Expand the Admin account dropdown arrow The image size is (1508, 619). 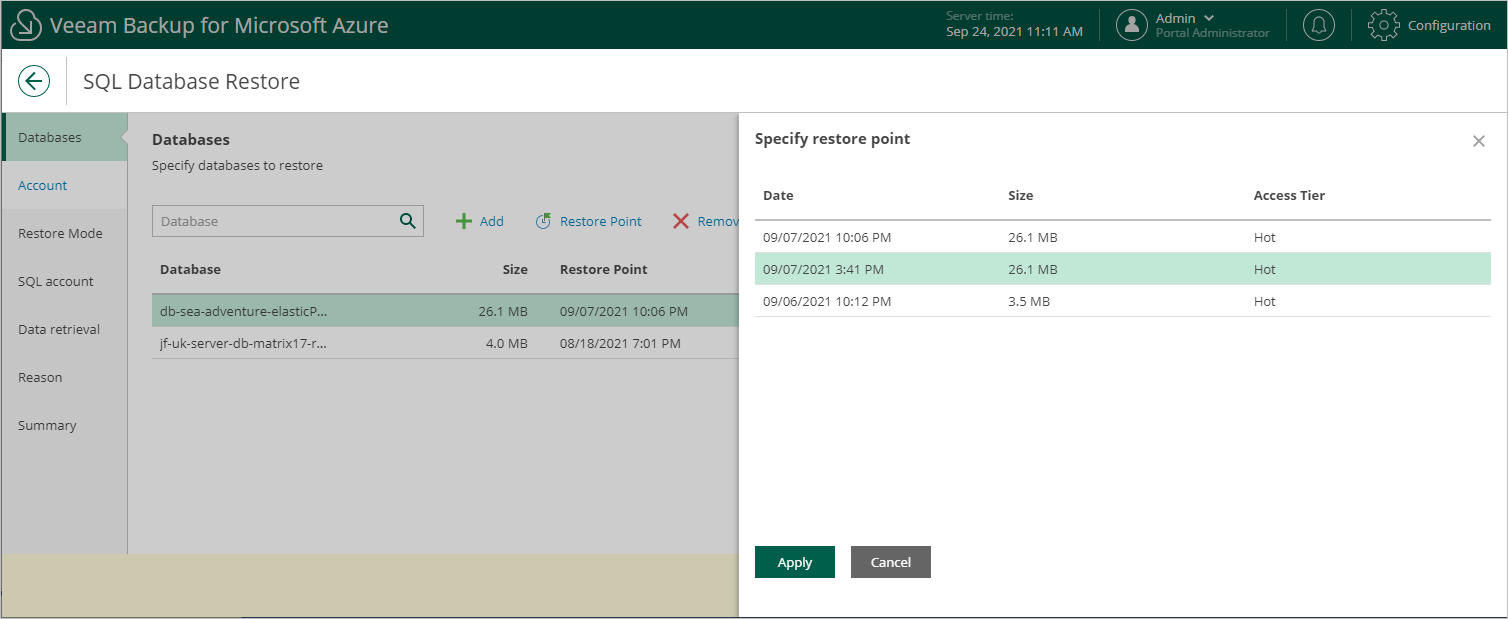1210,18
